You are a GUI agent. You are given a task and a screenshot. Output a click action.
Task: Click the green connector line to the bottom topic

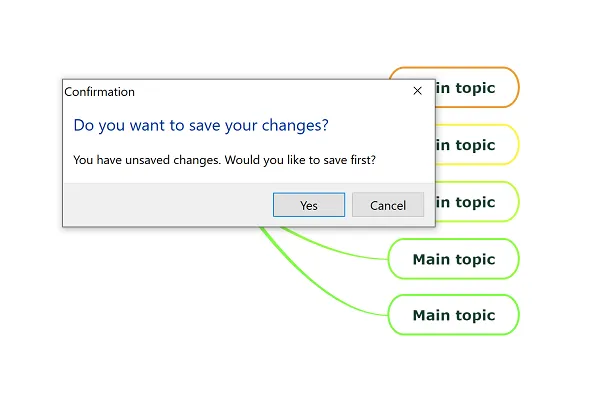(330, 292)
